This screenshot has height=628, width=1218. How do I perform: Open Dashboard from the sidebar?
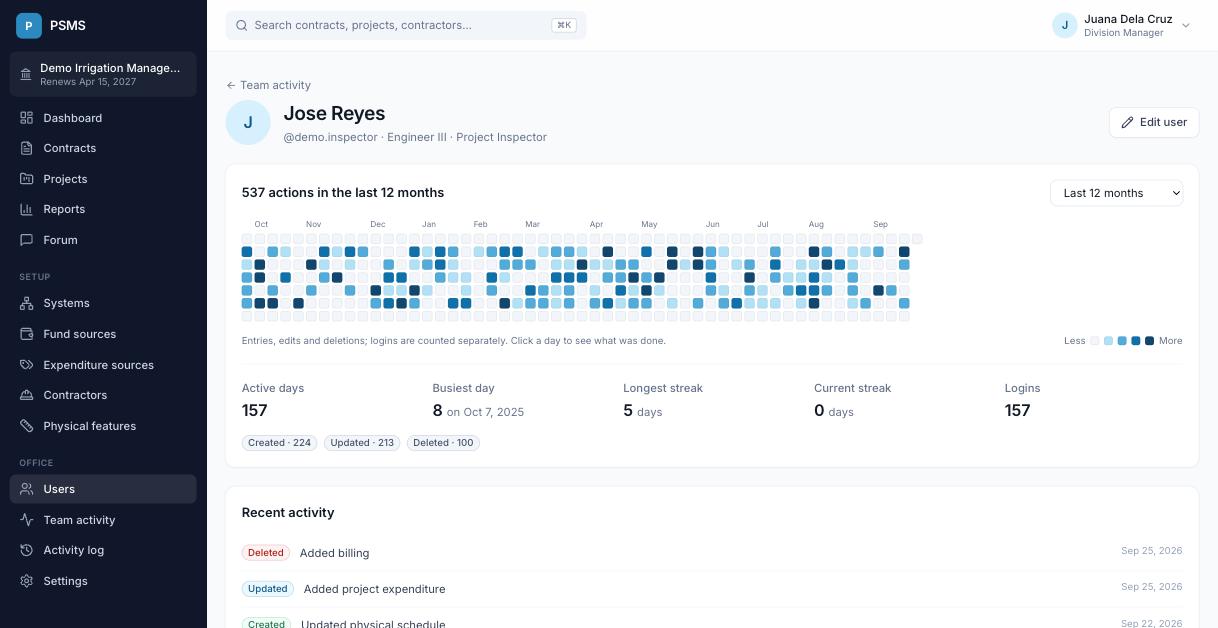[103, 118]
